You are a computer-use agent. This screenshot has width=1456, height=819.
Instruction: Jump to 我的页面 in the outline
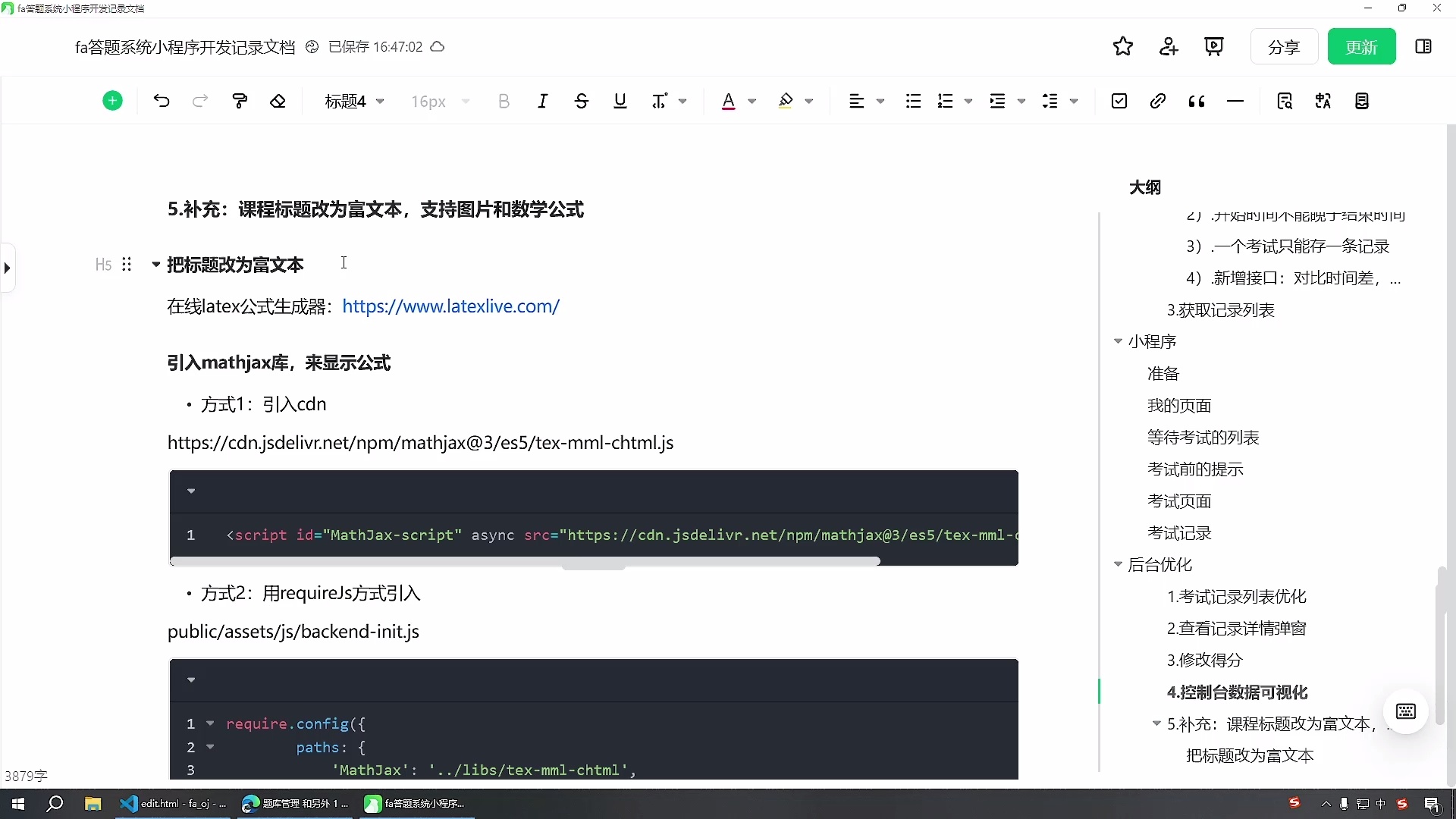tap(1179, 406)
